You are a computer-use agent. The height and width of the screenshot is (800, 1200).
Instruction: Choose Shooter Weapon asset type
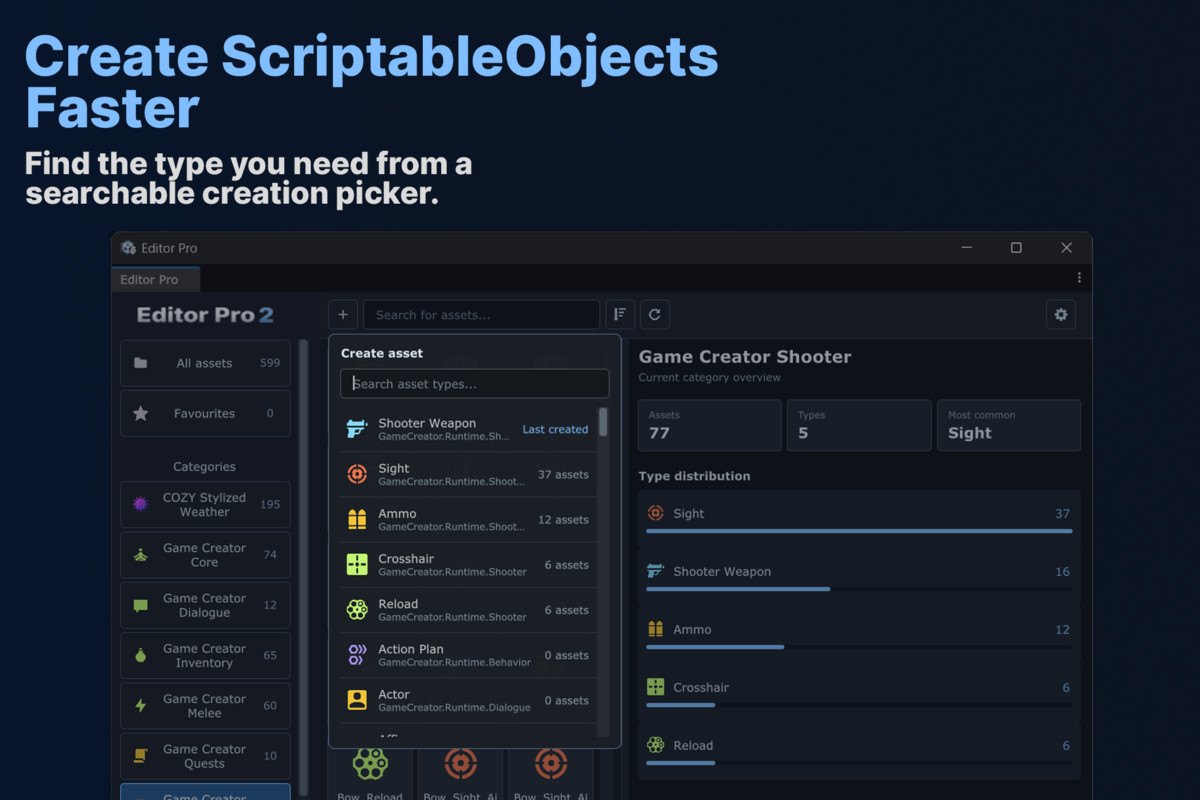click(x=467, y=429)
